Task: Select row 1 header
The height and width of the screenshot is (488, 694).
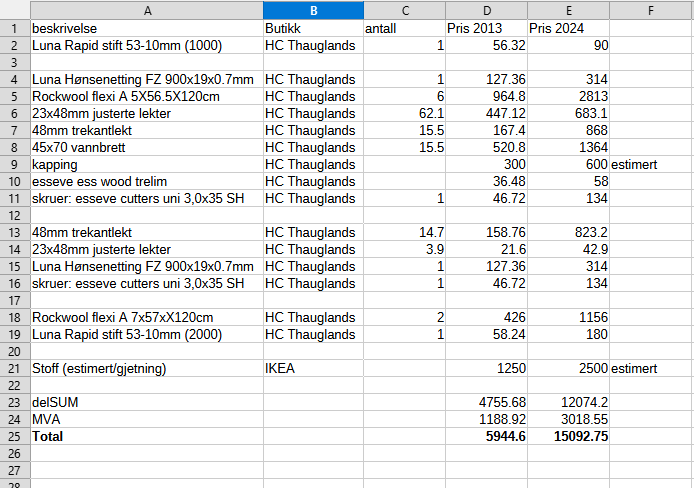Action: [x=15, y=28]
